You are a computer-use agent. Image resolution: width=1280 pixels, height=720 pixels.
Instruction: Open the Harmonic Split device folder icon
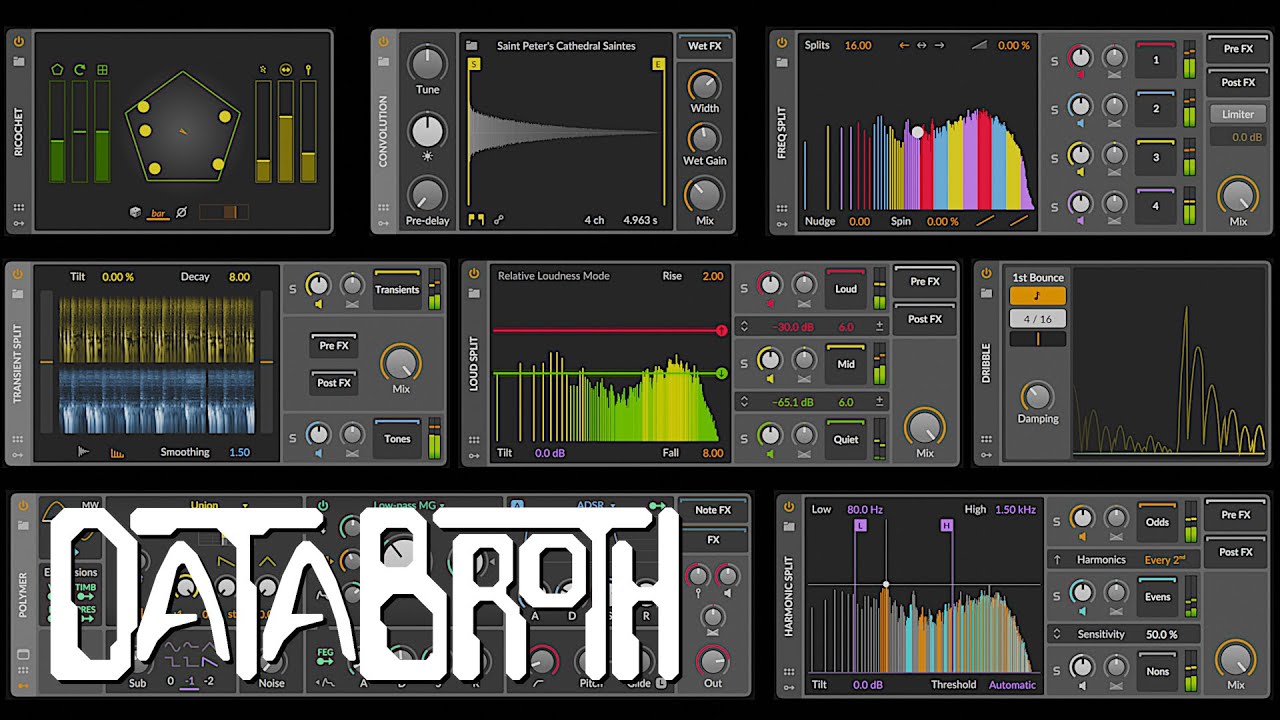click(x=791, y=527)
